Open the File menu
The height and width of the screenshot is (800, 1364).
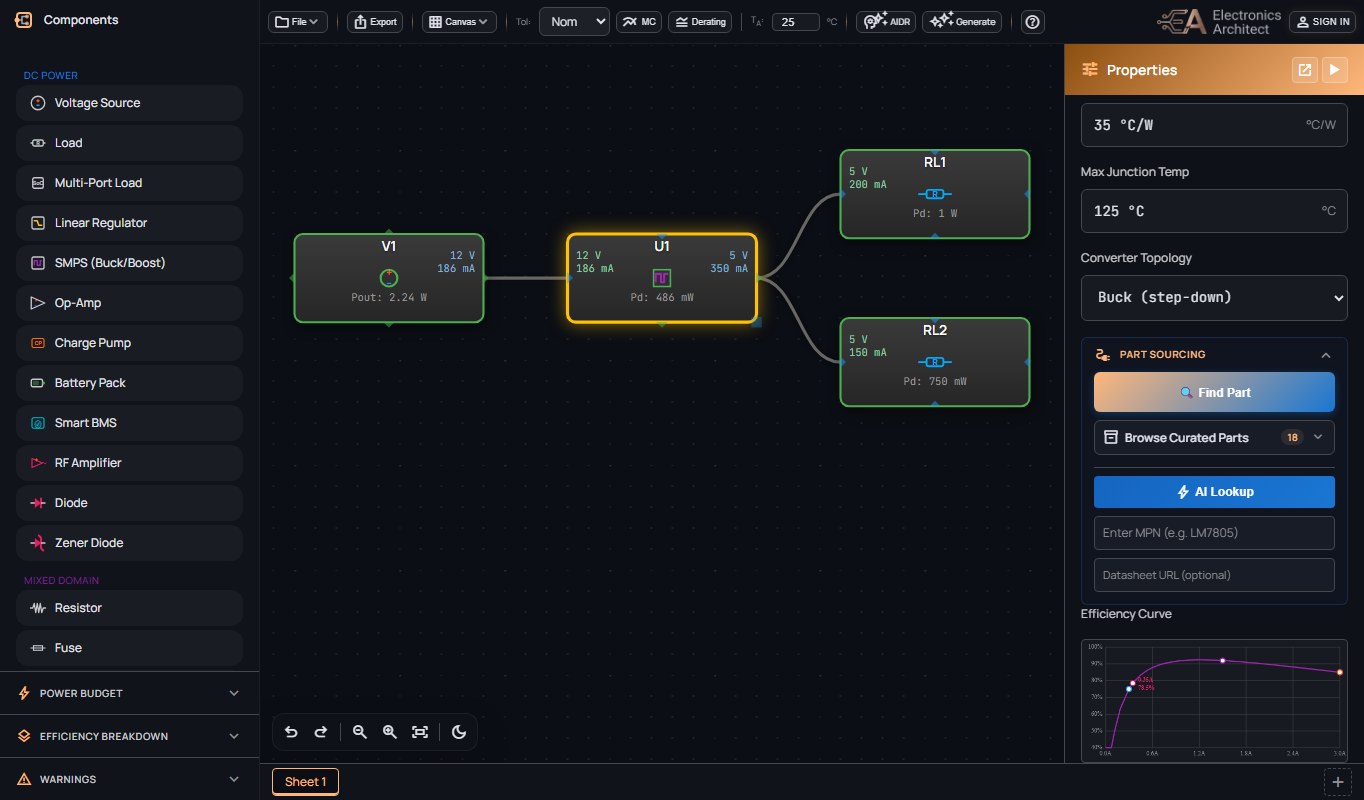298,22
